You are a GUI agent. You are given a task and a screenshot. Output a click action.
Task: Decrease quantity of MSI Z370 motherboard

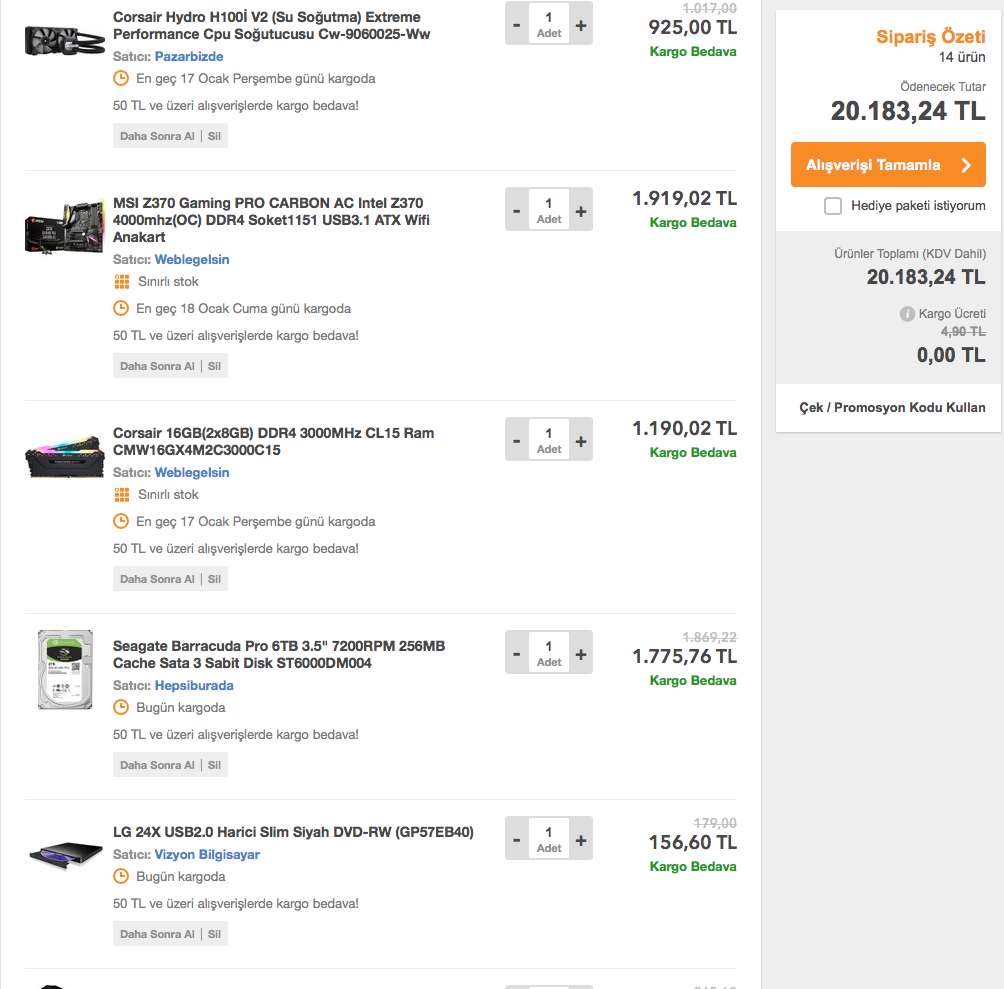517,211
